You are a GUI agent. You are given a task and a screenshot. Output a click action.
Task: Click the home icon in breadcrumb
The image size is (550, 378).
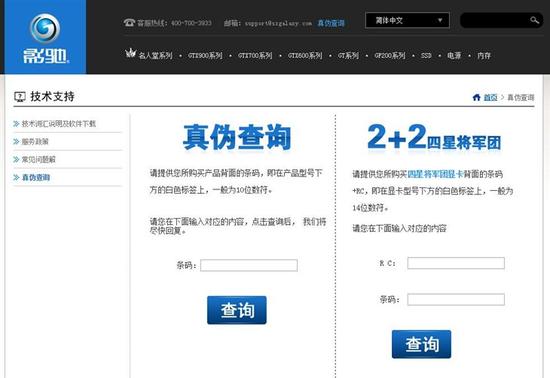coord(476,97)
